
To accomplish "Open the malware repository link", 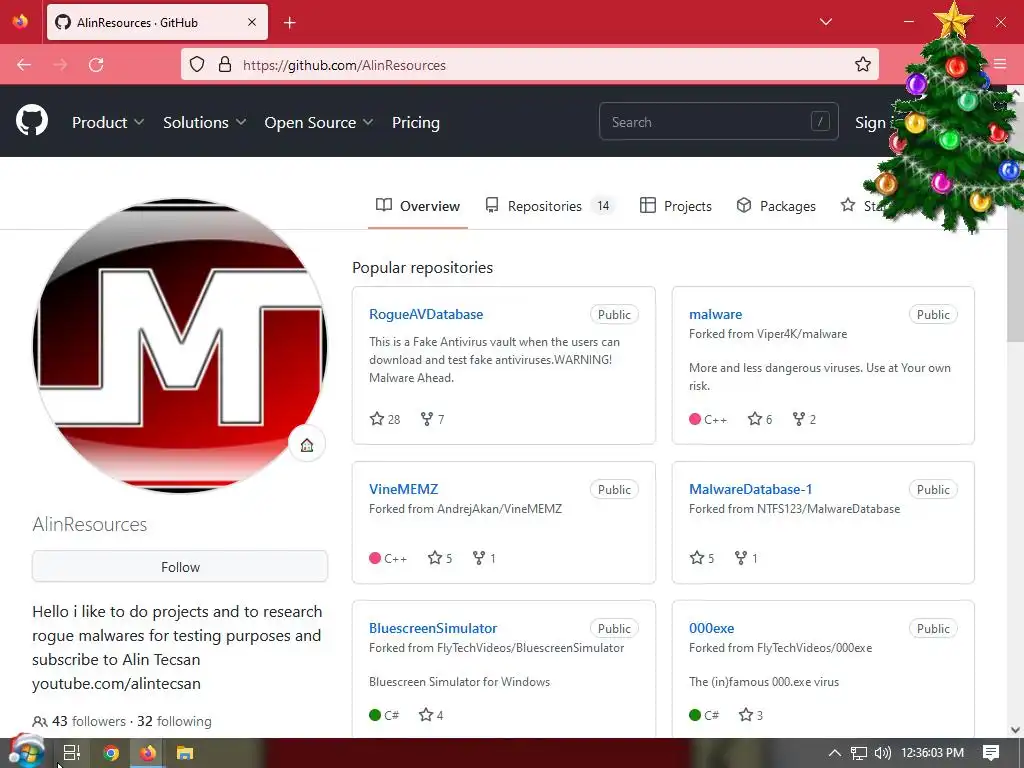I will (x=715, y=314).
